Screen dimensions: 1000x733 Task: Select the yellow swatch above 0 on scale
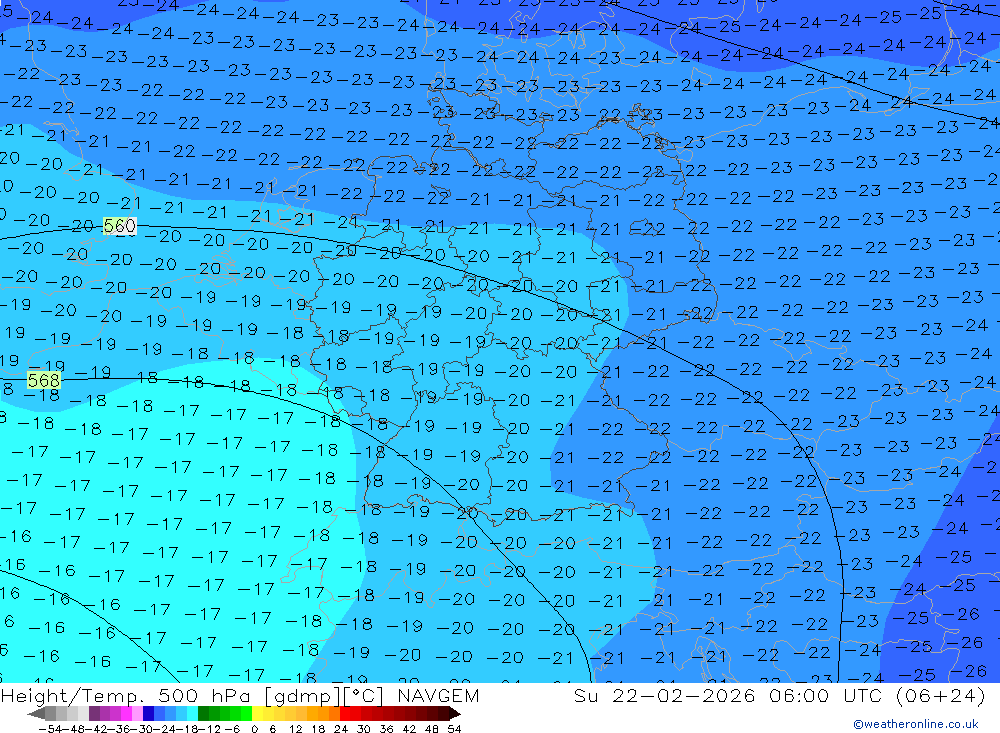pos(258,713)
